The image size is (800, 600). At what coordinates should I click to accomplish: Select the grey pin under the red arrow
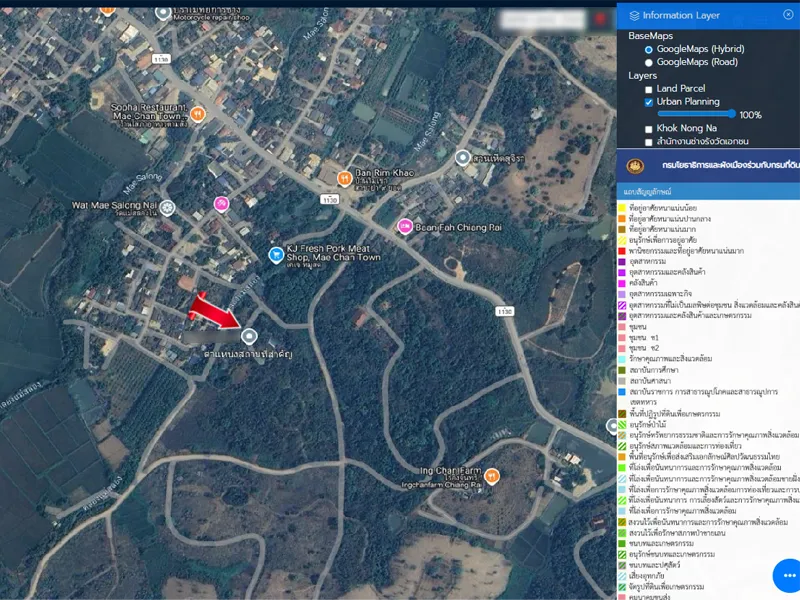248,335
